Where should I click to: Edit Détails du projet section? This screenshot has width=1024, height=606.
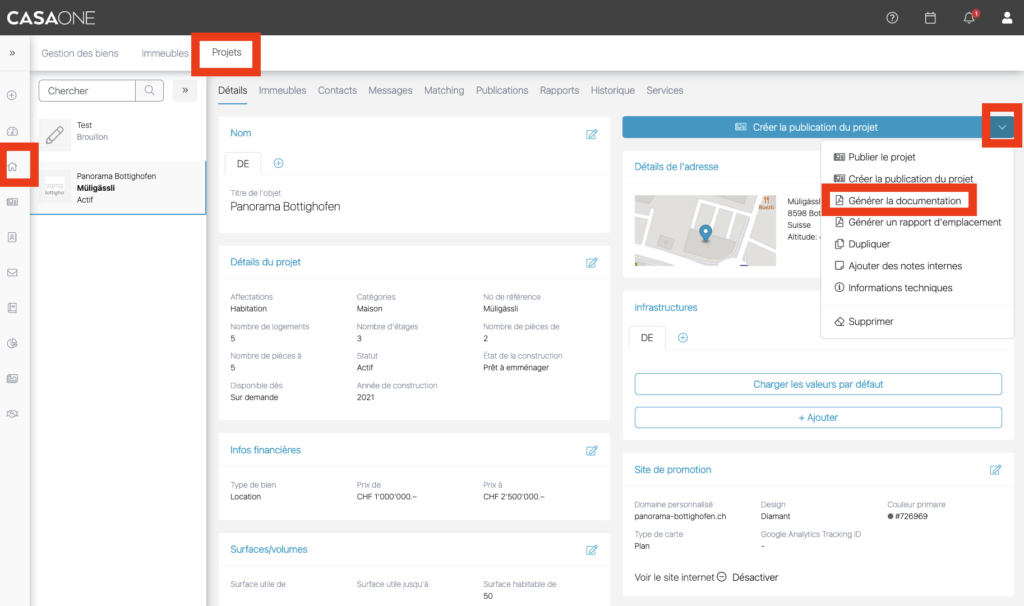click(592, 263)
